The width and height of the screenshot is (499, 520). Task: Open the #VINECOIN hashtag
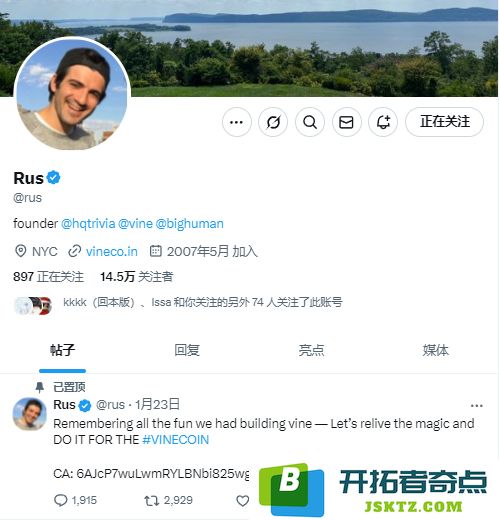pyautogui.click(x=176, y=440)
